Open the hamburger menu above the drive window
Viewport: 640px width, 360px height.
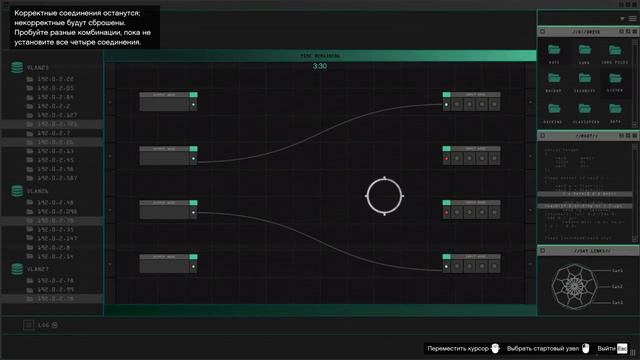pyautogui.click(x=632, y=18)
